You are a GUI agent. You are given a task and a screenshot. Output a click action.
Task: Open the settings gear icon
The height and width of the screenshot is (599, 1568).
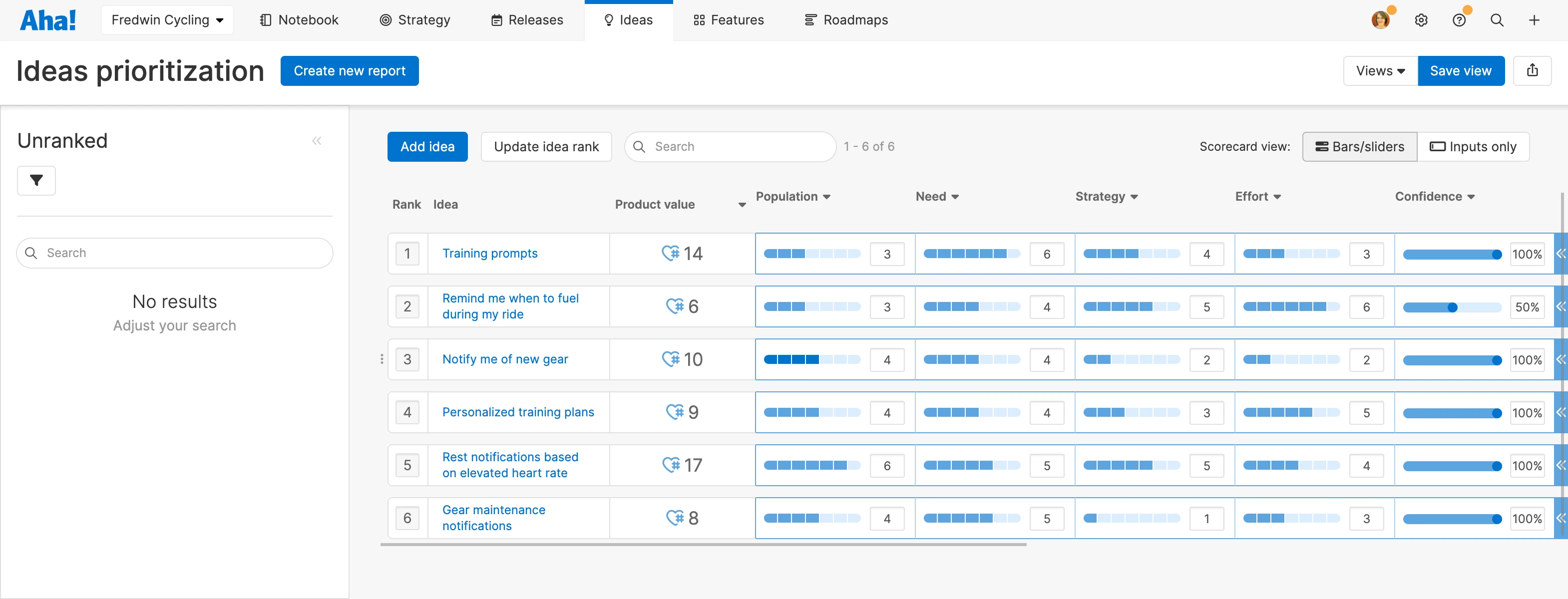tap(1421, 20)
